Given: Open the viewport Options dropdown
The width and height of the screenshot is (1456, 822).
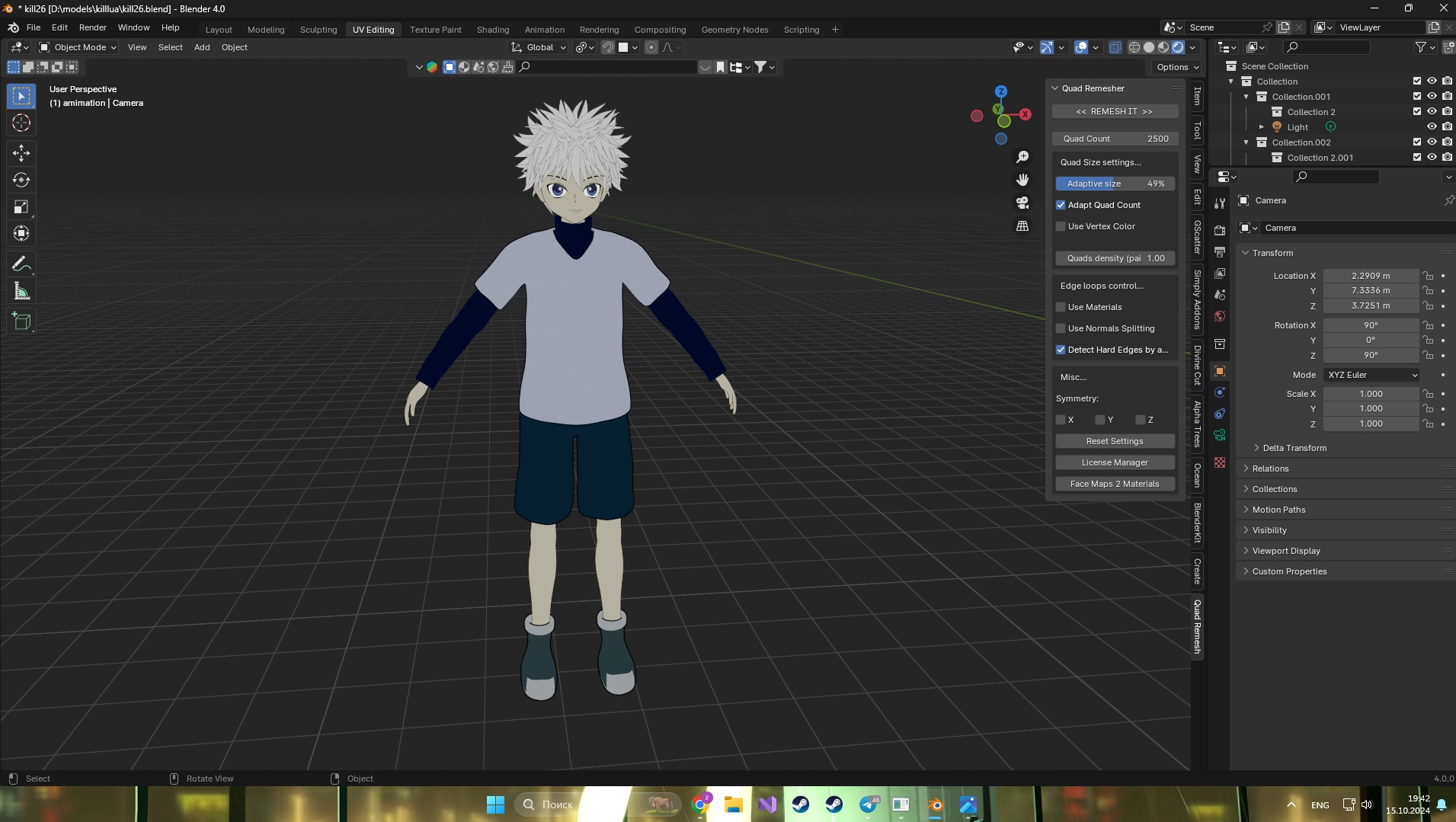Looking at the screenshot, I should click(x=1177, y=67).
